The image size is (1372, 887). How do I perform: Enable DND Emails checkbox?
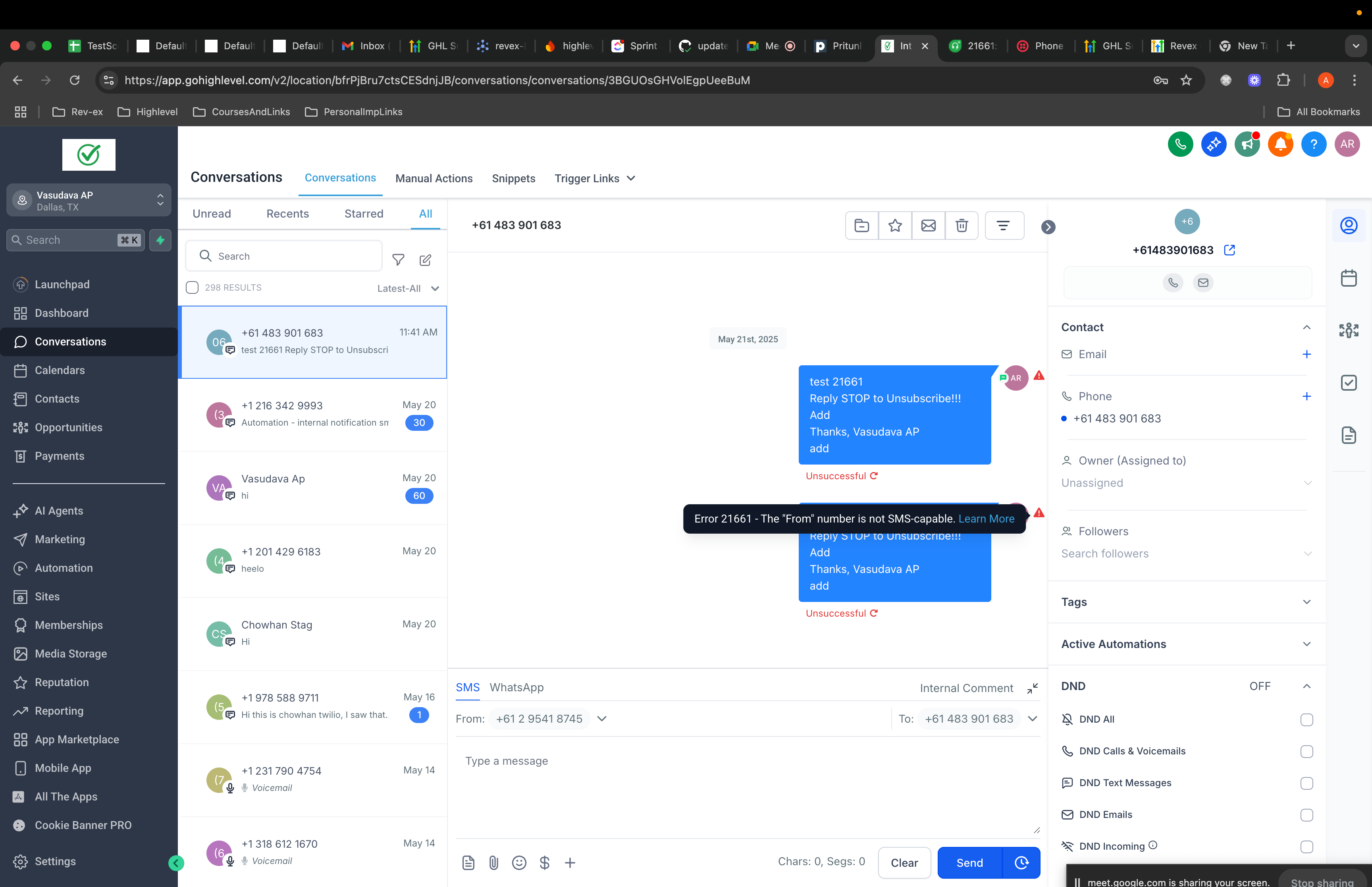(1306, 815)
